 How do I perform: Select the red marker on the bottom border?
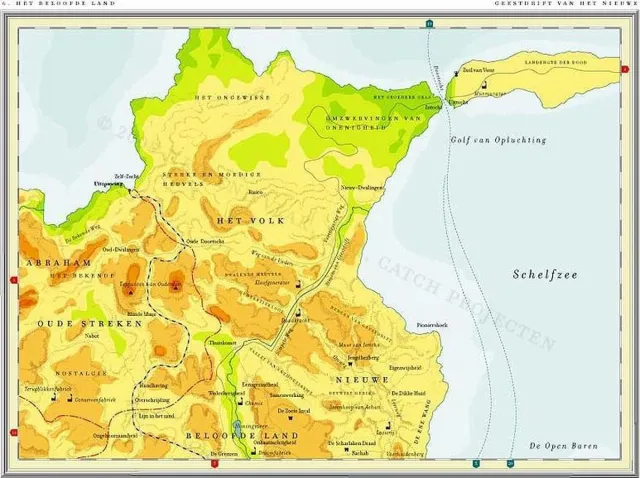pyautogui.click(x=214, y=463)
